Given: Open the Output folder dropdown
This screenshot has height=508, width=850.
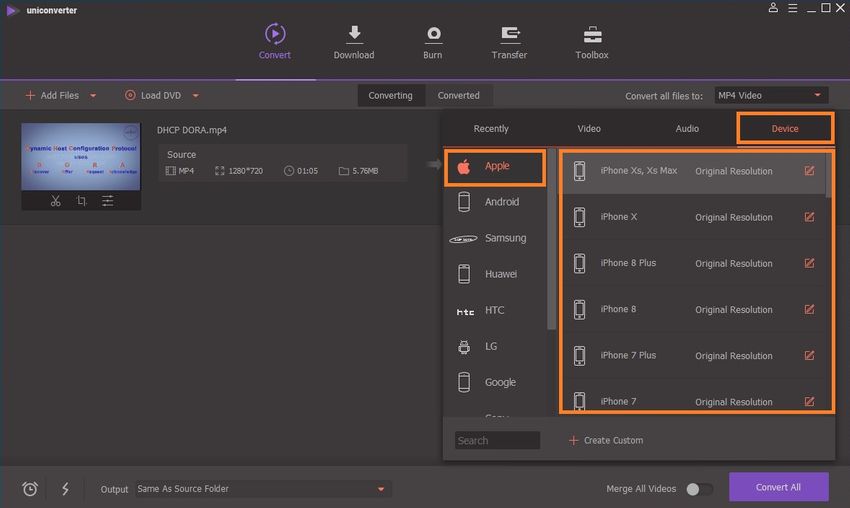Looking at the screenshot, I should 262,489.
